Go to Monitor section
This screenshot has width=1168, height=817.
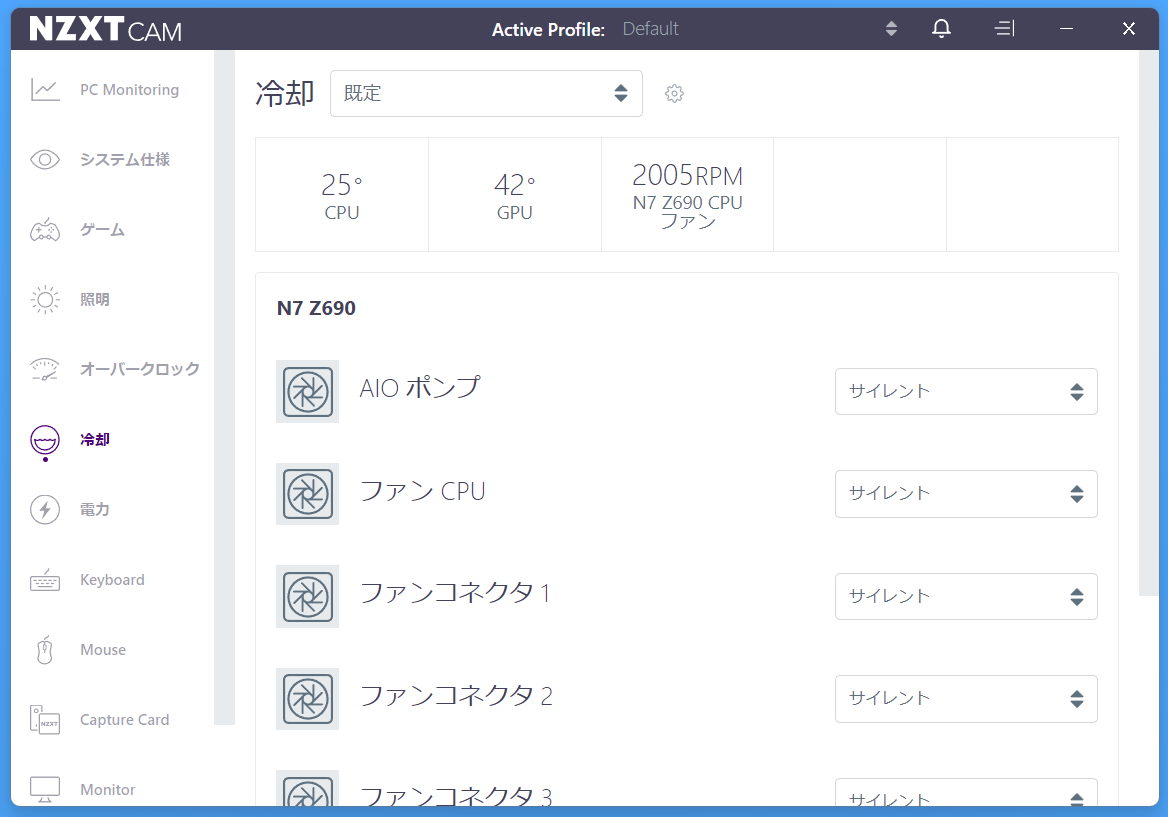tap(108, 789)
